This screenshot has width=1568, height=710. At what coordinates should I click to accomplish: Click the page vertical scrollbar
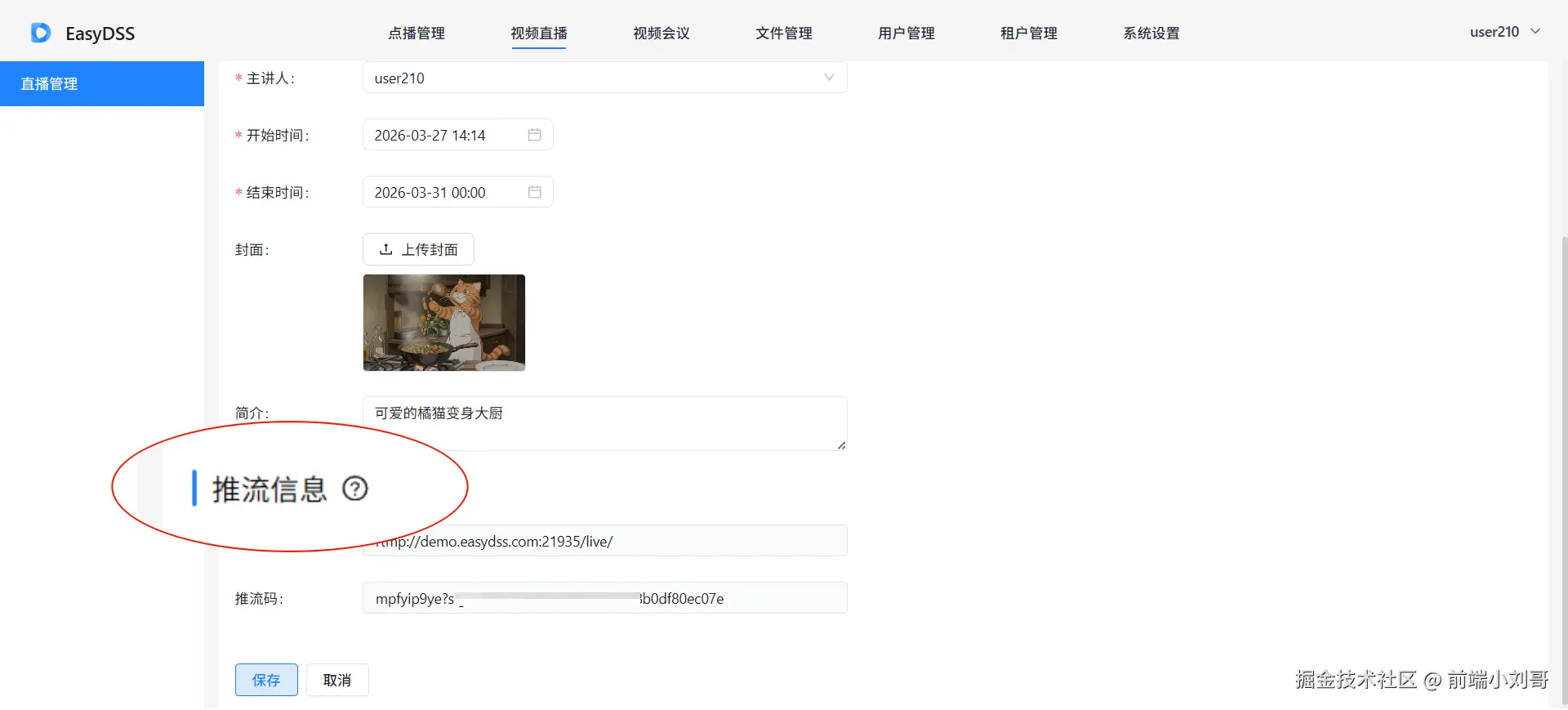pyautogui.click(x=1564, y=470)
